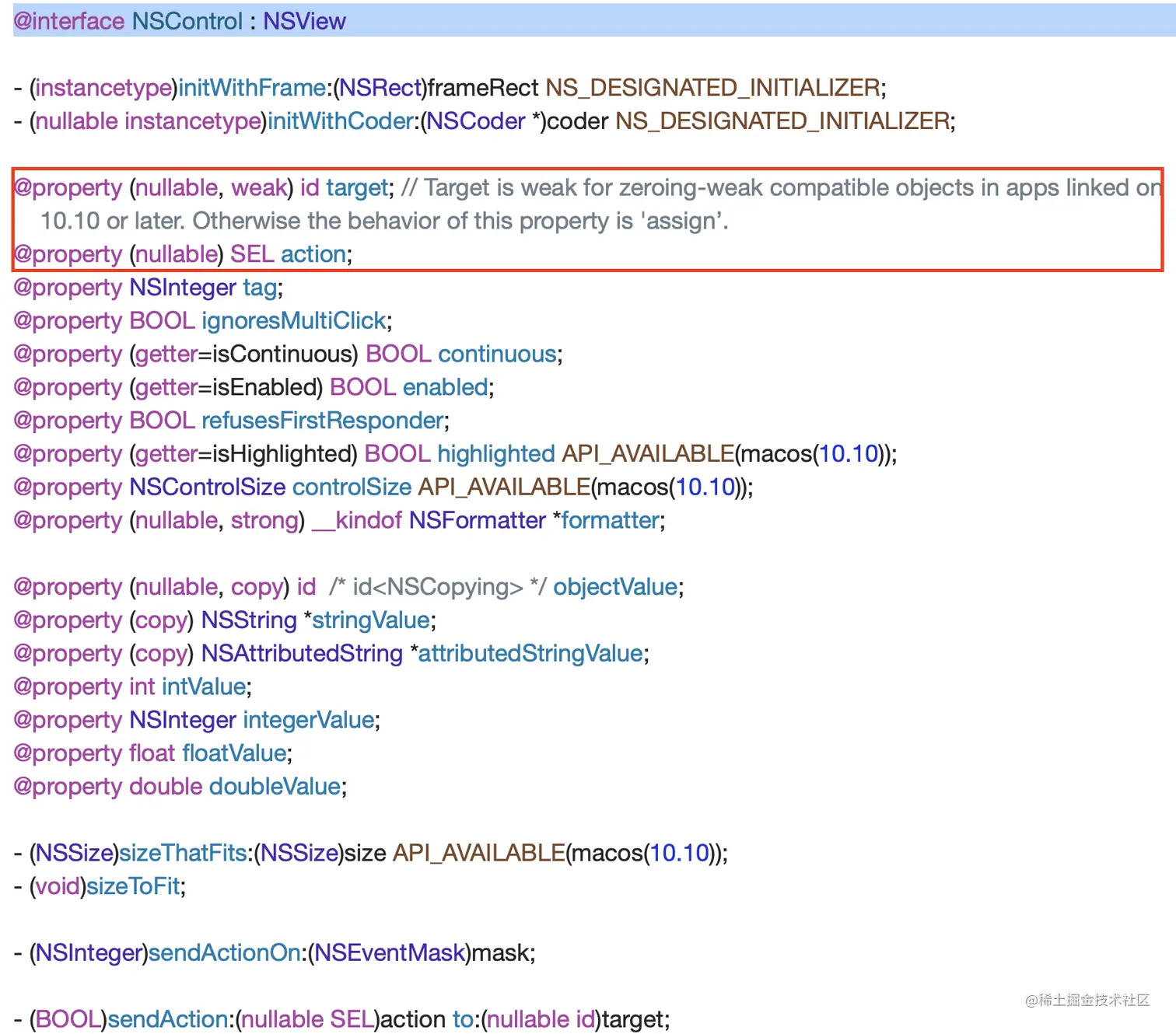Select the initWithCoder: method declaration
The height and width of the screenshot is (1034, 1176).
pyautogui.click(x=485, y=121)
